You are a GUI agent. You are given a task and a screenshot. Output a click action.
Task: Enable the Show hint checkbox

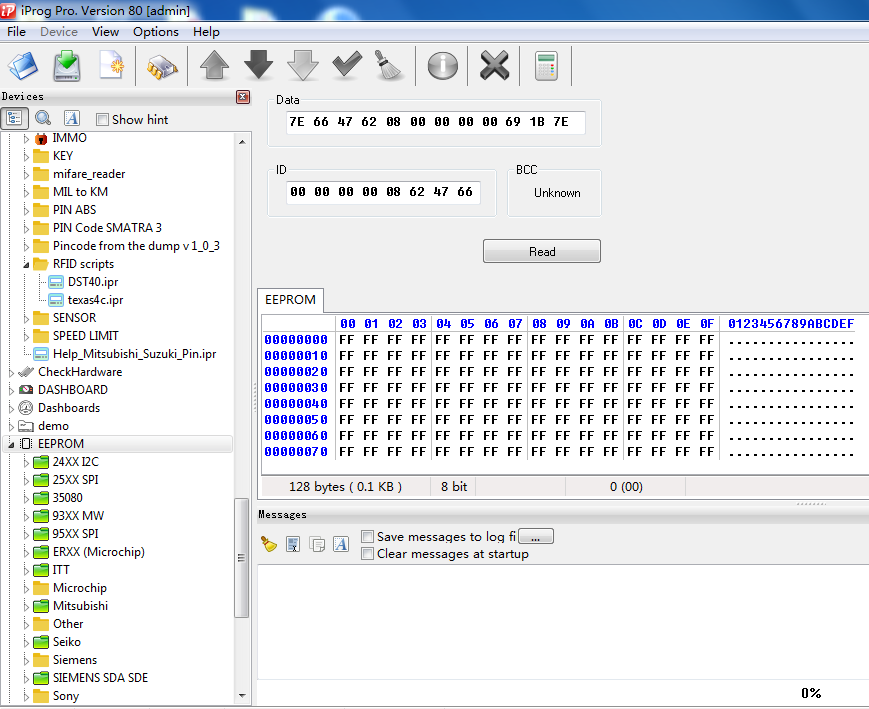(x=102, y=119)
